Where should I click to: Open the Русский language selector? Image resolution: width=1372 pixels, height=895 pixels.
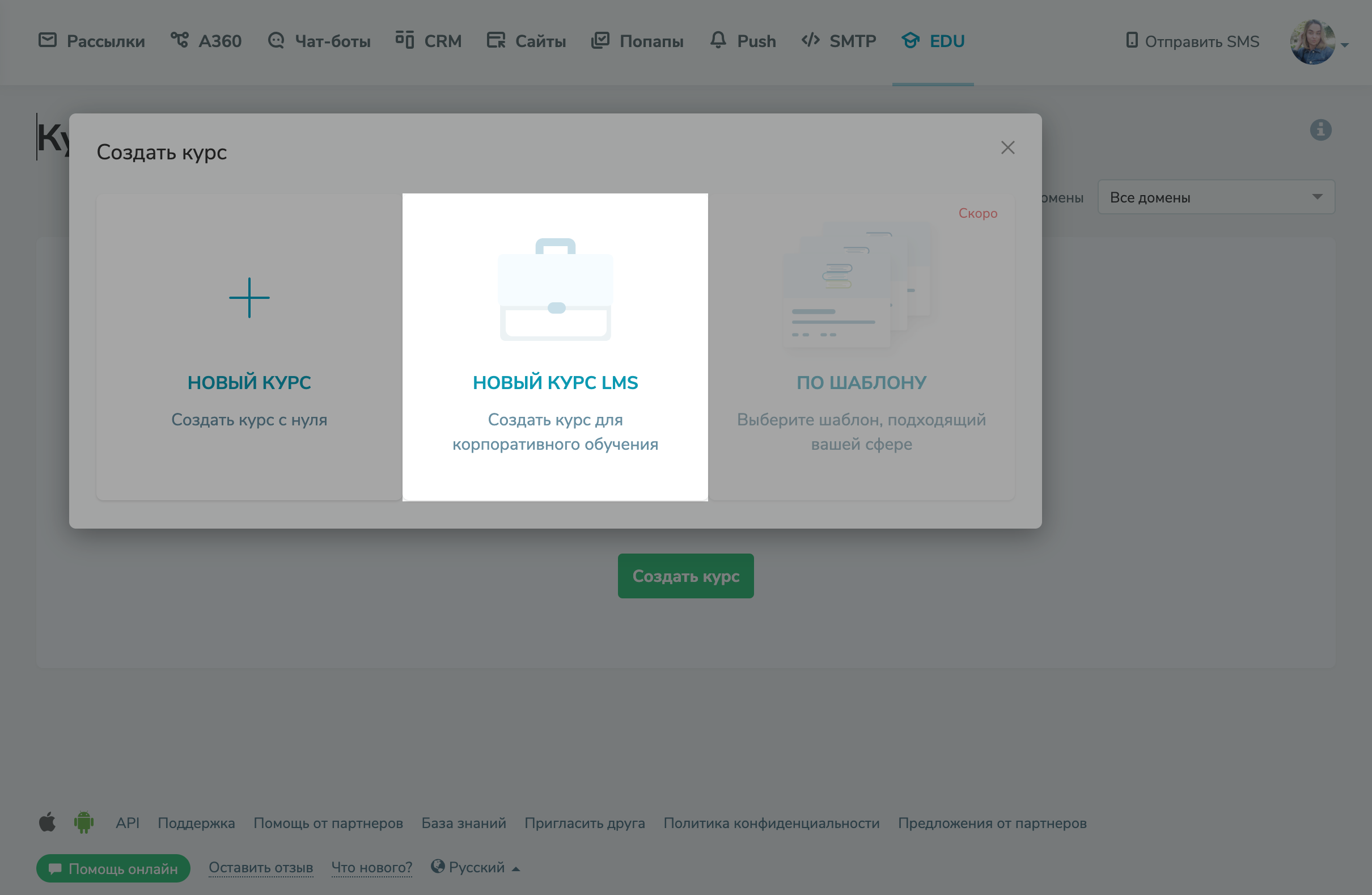(476, 867)
